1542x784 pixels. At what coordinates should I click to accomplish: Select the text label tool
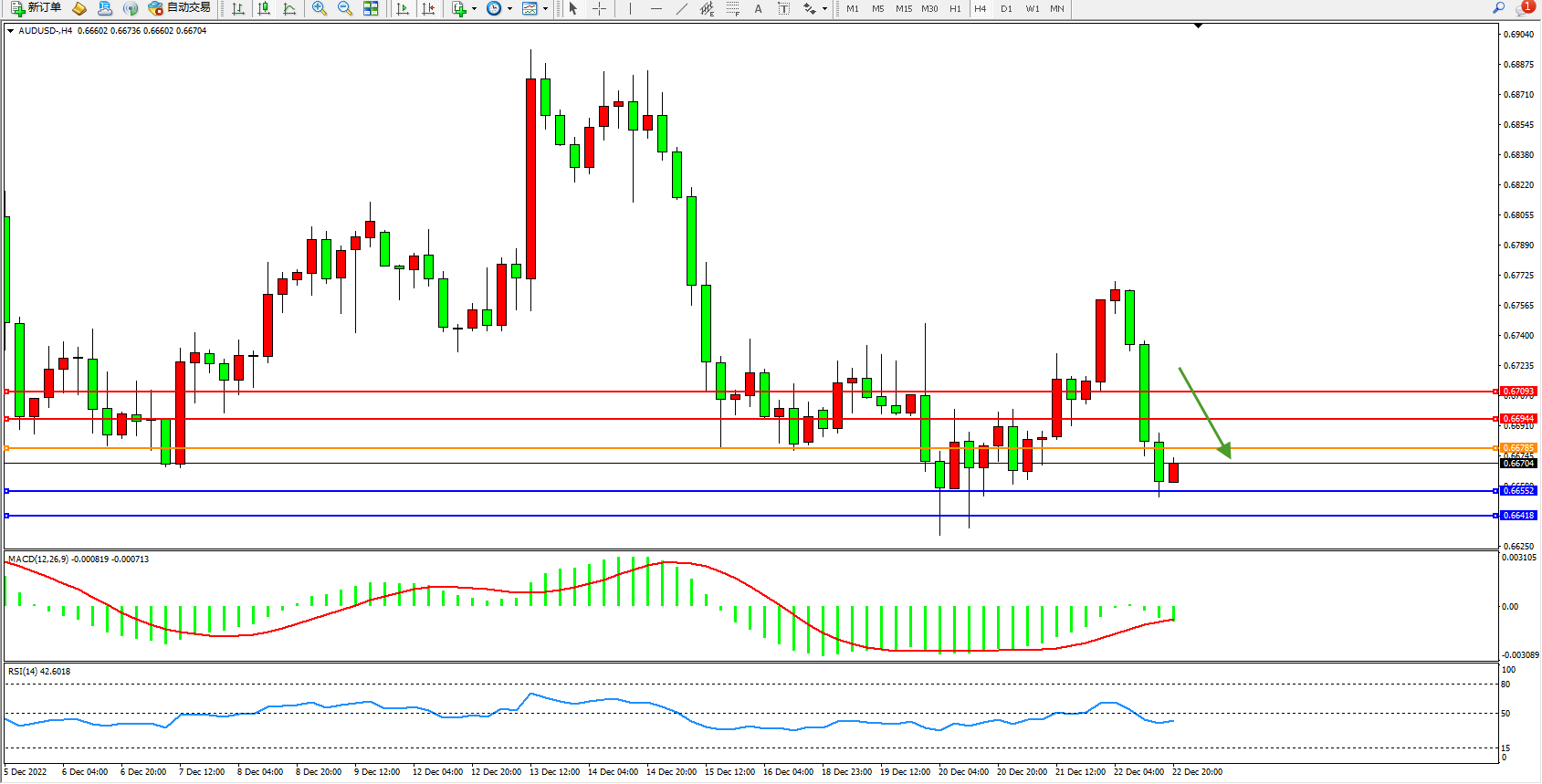coord(783,8)
